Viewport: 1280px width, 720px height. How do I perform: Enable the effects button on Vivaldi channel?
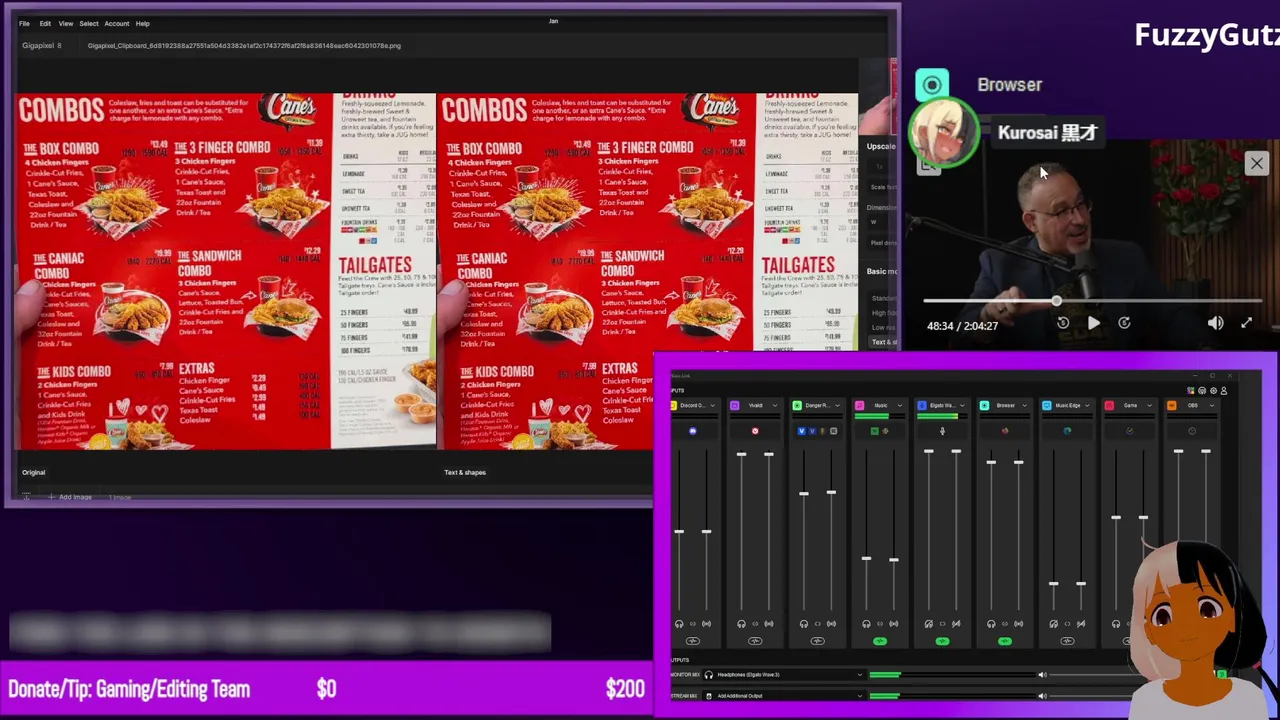point(755,641)
